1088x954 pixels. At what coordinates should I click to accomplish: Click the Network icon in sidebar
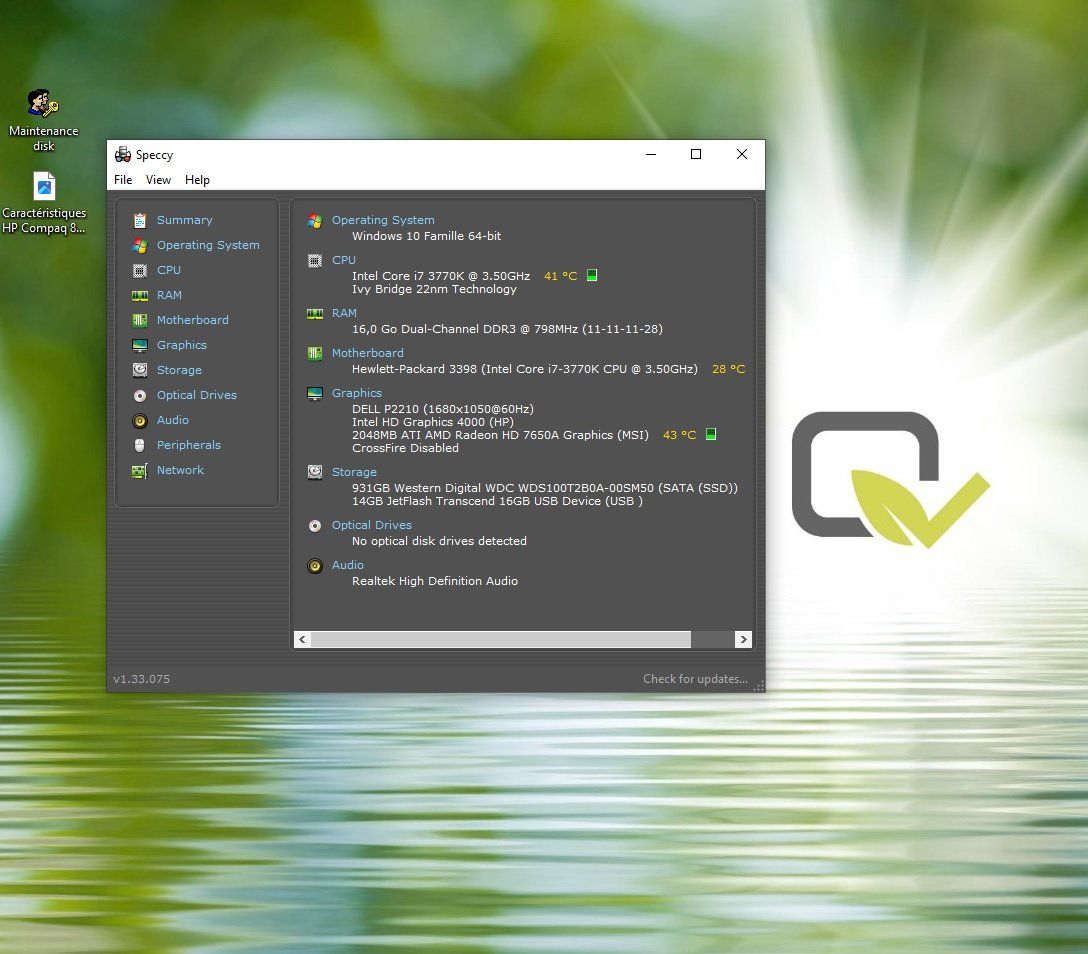coord(139,470)
